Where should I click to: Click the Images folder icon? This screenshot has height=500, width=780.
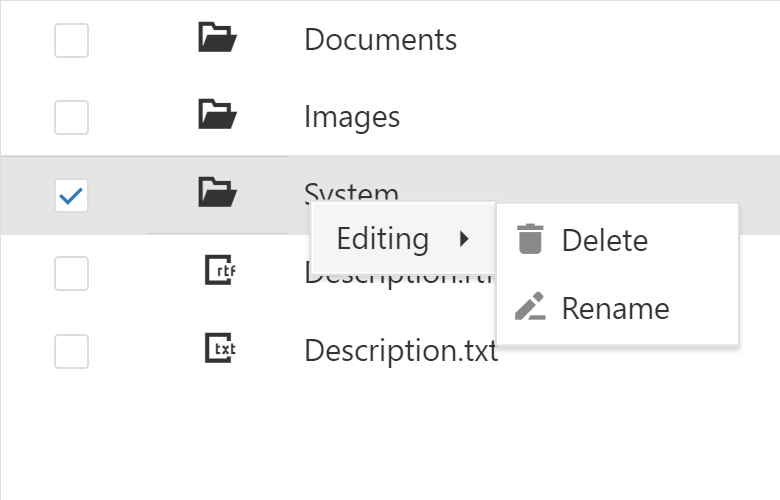pyautogui.click(x=217, y=114)
